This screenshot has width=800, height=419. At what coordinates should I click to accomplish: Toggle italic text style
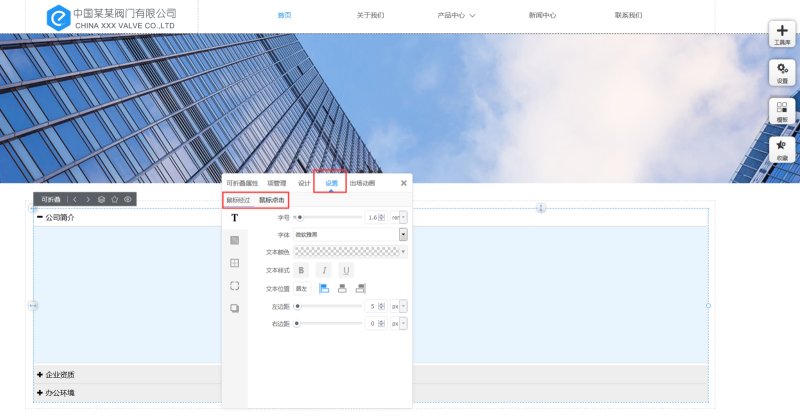coord(323,270)
